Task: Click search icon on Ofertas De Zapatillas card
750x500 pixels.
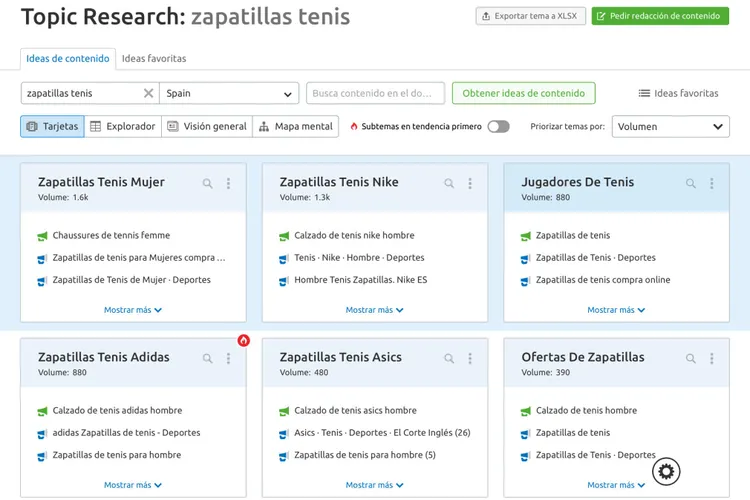Action: point(691,358)
